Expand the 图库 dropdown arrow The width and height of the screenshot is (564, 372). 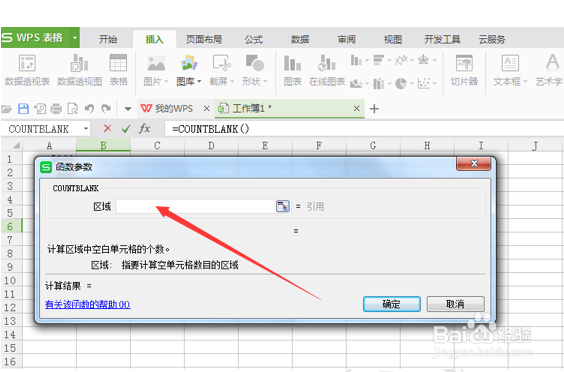(199, 82)
